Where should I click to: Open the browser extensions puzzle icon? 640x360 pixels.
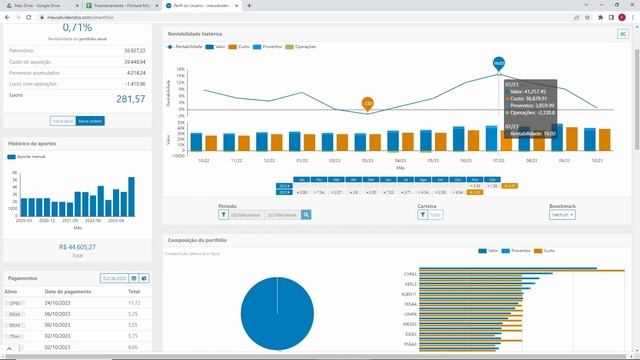(600, 18)
